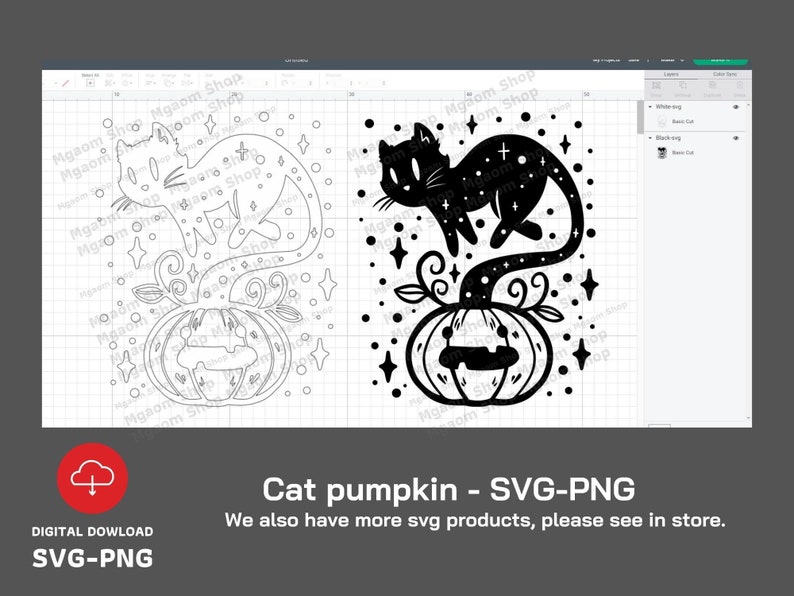Click Save in the header
This screenshot has height=596, width=794.
tap(633, 60)
